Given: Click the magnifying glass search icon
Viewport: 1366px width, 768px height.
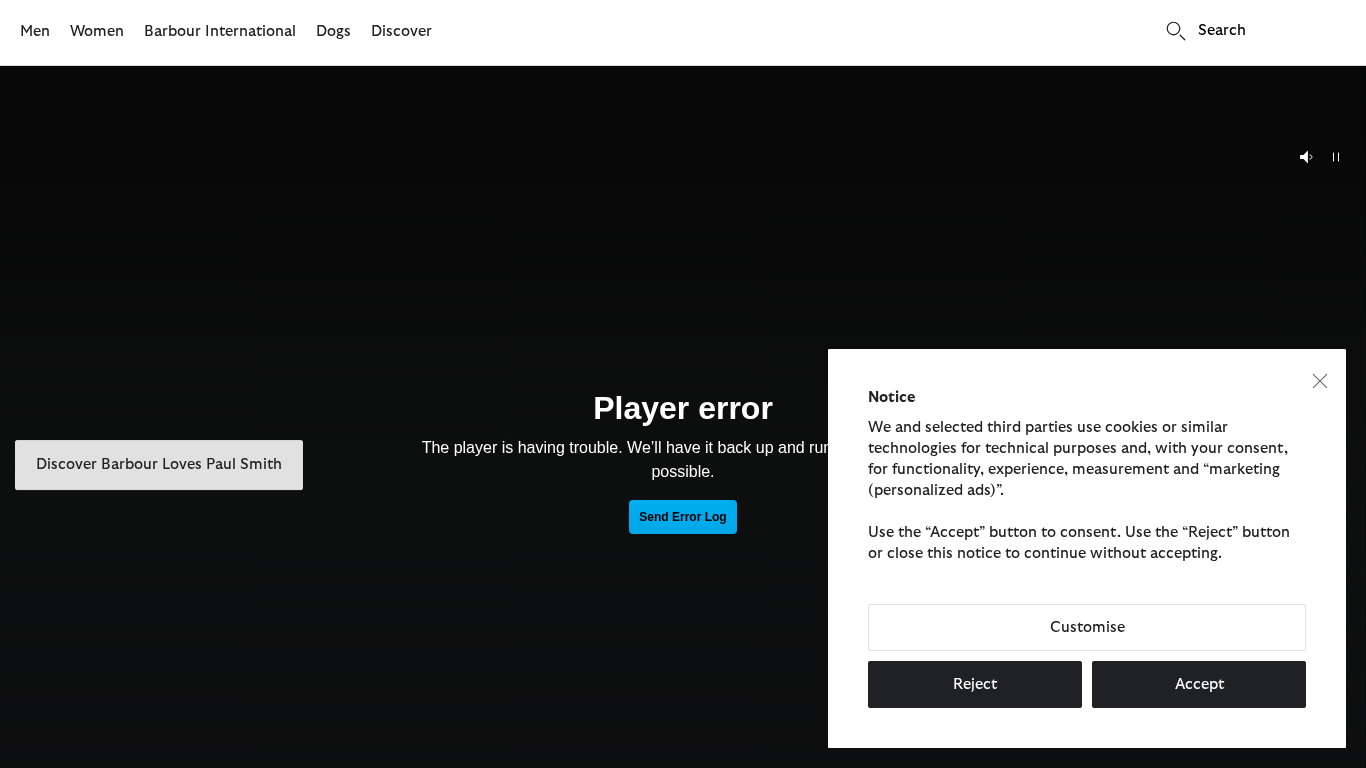Looking at the screenshot, I should [1176, 31].
